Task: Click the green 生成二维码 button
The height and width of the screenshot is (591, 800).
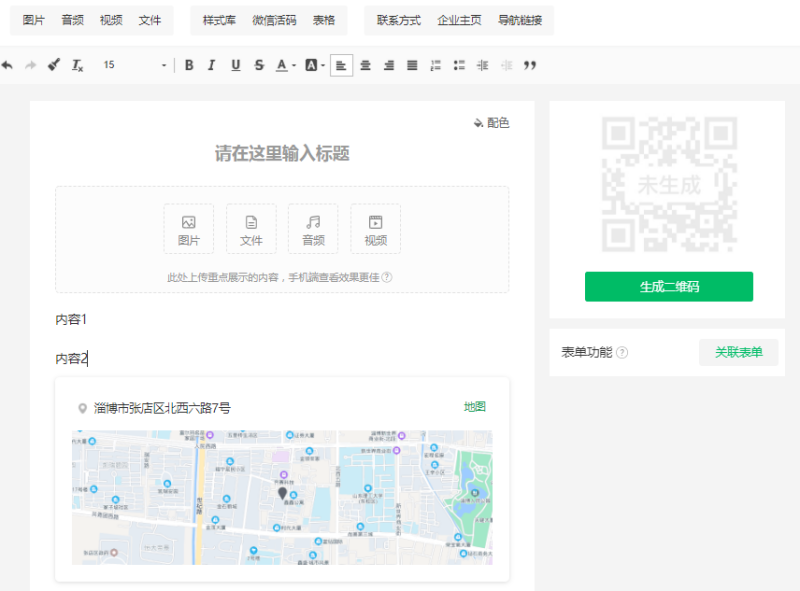Action: [668, 287]
